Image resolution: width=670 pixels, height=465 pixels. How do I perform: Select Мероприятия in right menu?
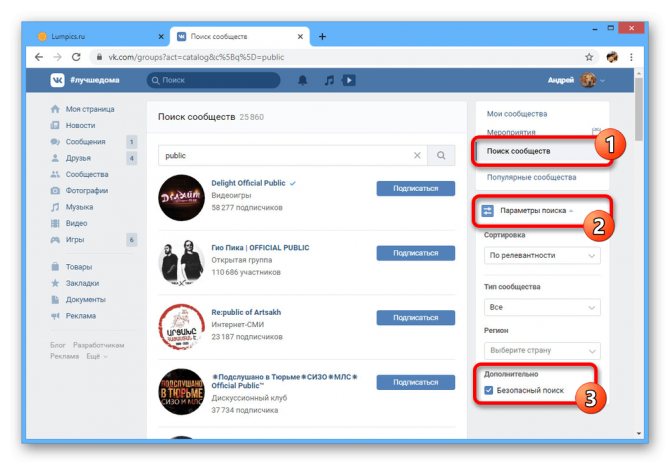(x=511, y=132)
